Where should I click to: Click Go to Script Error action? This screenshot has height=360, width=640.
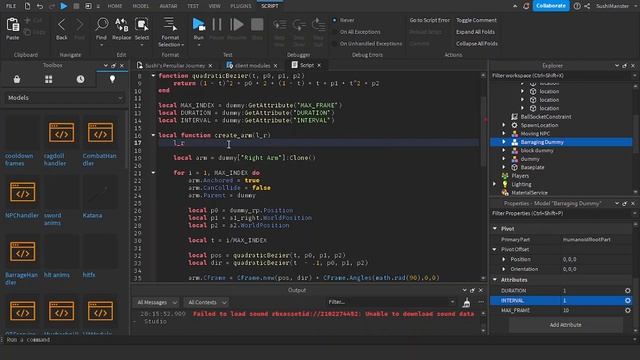(x=429, y=20)
